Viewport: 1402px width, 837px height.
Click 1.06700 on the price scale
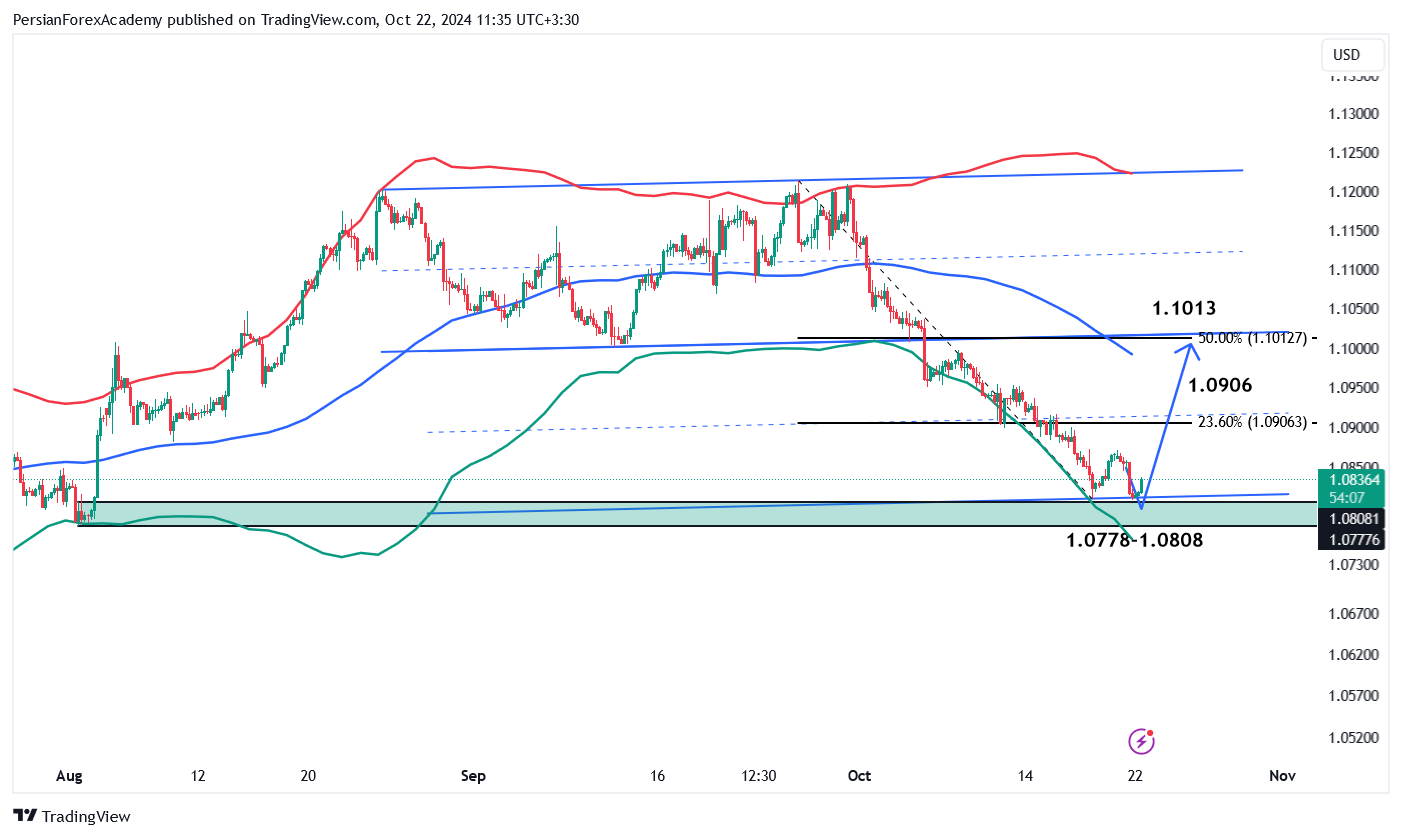point(1355,613)
